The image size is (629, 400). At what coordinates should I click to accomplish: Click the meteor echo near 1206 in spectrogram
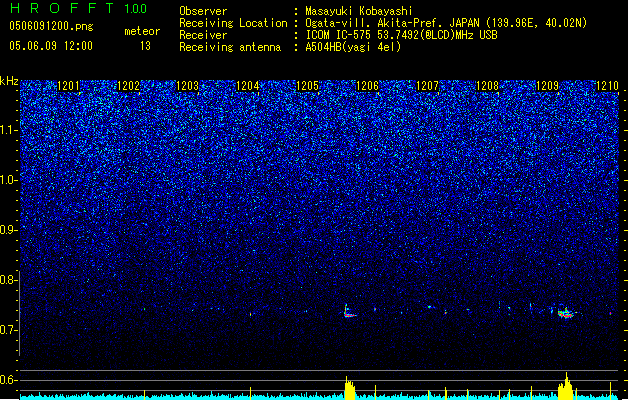coord(349,312)
